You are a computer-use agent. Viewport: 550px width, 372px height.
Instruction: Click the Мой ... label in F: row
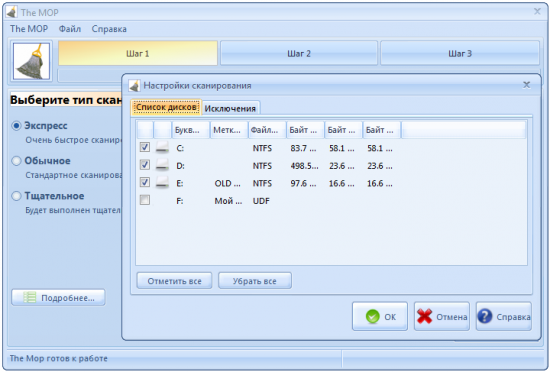point(228,201)
